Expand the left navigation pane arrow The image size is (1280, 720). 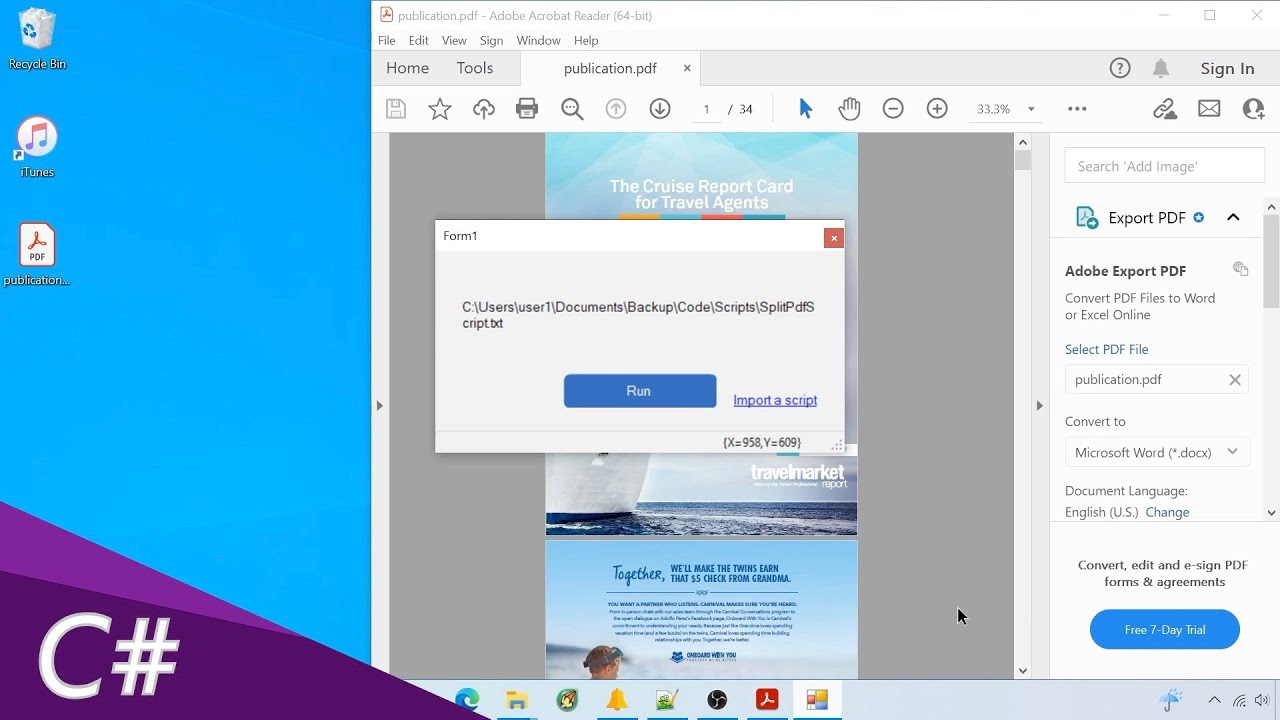tap(379, 405)
